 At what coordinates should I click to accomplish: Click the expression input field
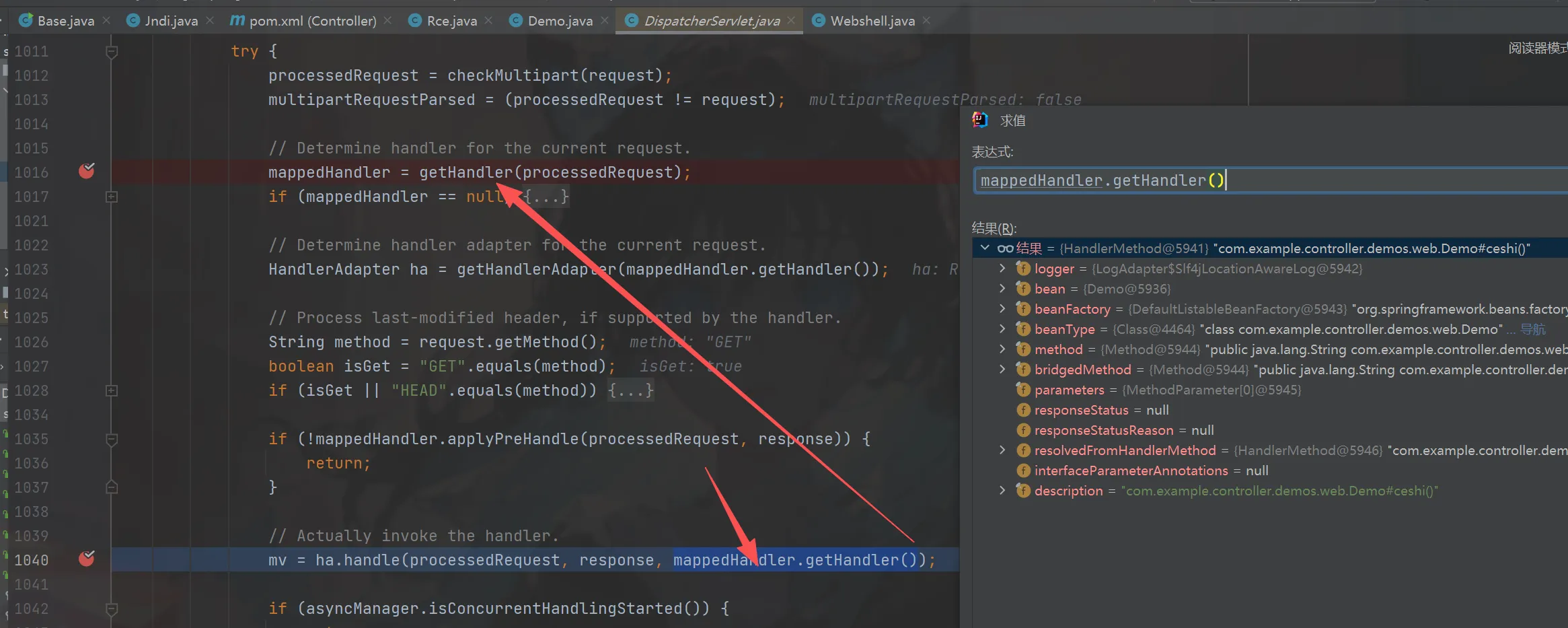coord(1265,180)
